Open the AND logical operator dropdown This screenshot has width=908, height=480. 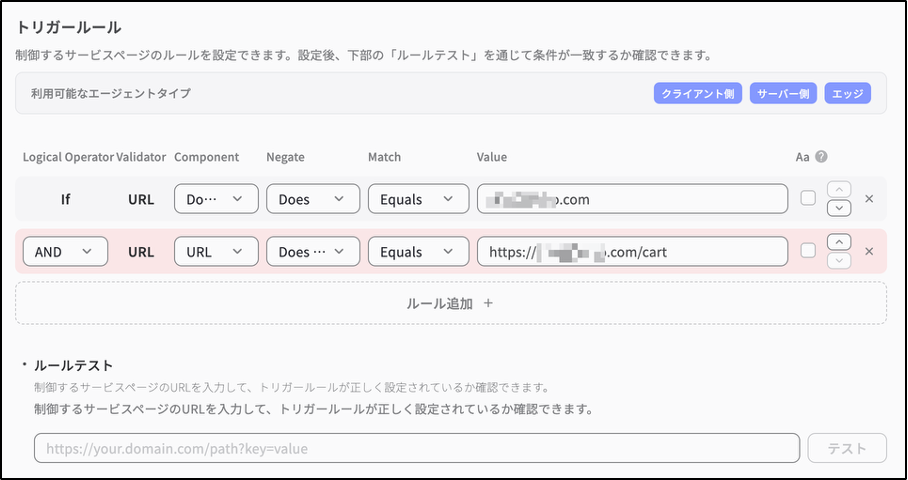pyautogui.click(x=65, y=252)
